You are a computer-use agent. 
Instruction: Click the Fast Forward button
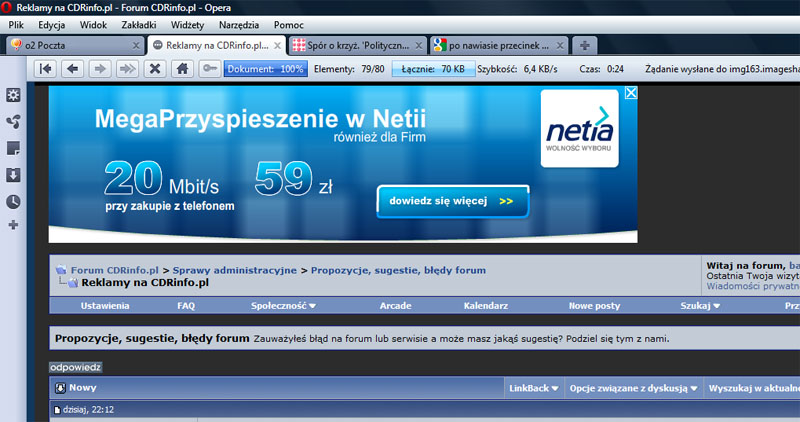[x=128, y=68]
